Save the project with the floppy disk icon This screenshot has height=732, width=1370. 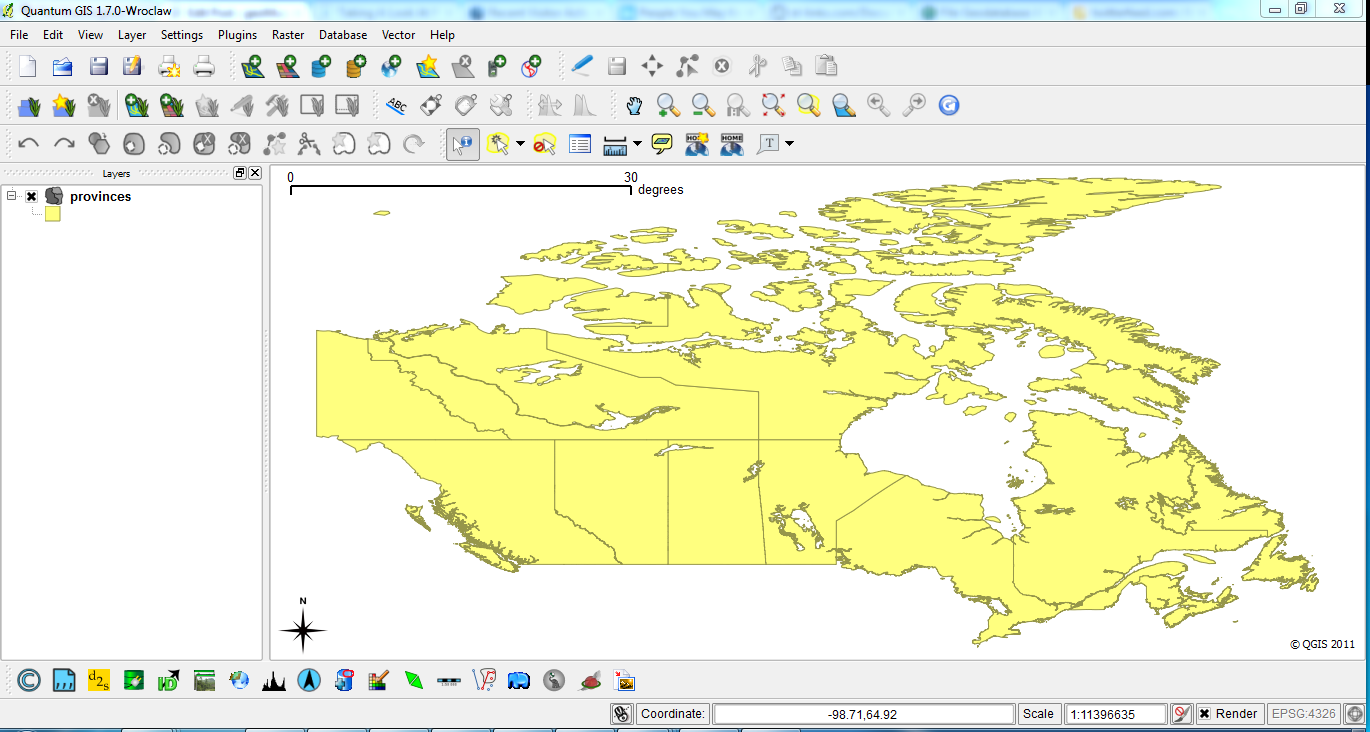tap(98, 67)
